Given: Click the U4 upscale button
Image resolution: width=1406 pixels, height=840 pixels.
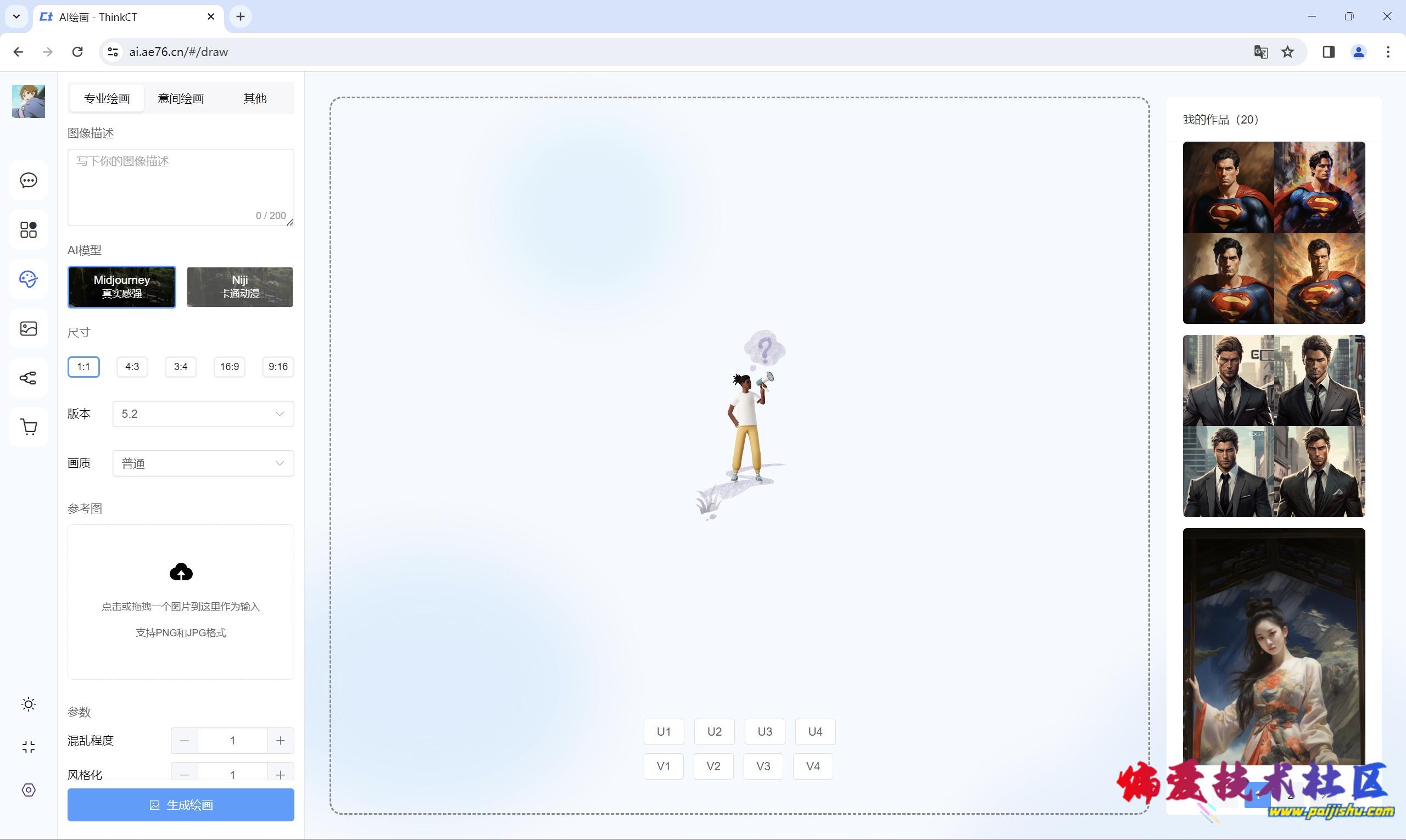Looking at the screenshot, I should click(x=816, y=732).
